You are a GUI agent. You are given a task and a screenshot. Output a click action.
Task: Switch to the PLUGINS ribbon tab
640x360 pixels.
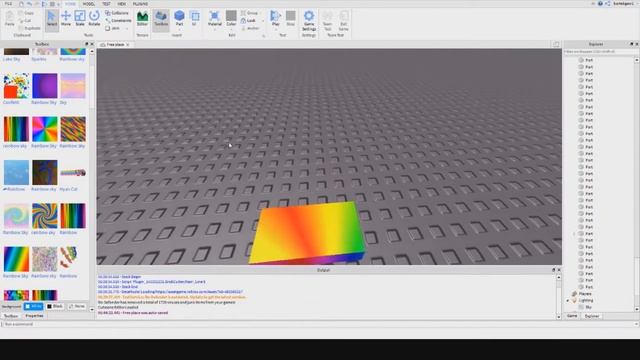coord(140,4)
